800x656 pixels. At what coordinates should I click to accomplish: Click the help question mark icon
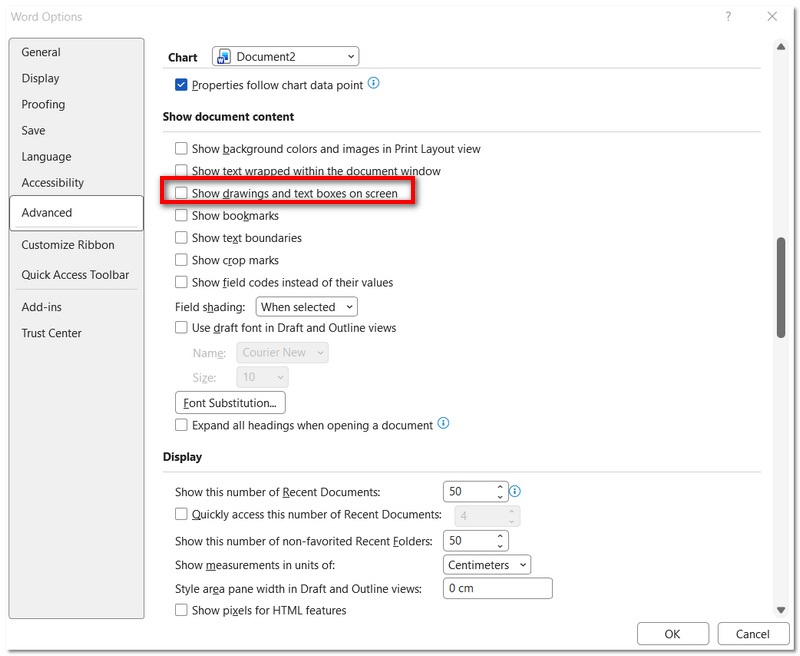tap(727, 17)
